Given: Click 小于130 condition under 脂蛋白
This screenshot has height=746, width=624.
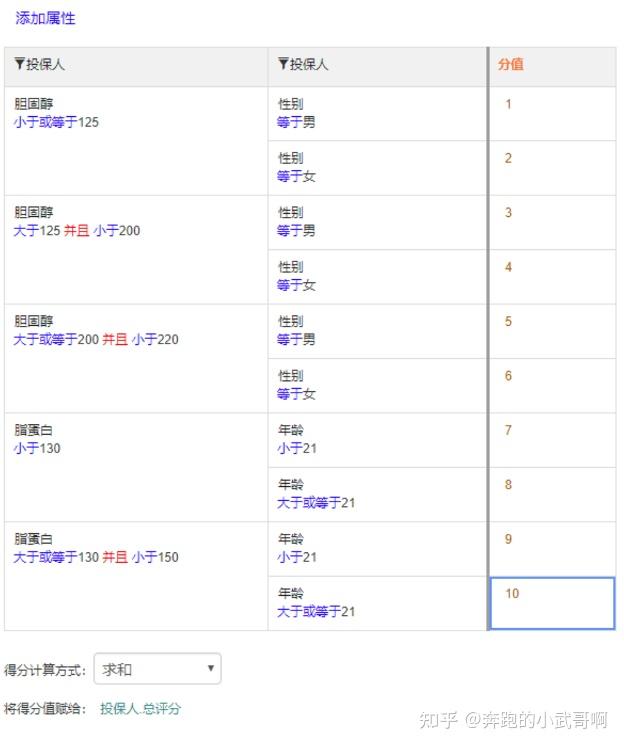Looking at the screenshot, I should pyautogui.click(x=37, y=449).
